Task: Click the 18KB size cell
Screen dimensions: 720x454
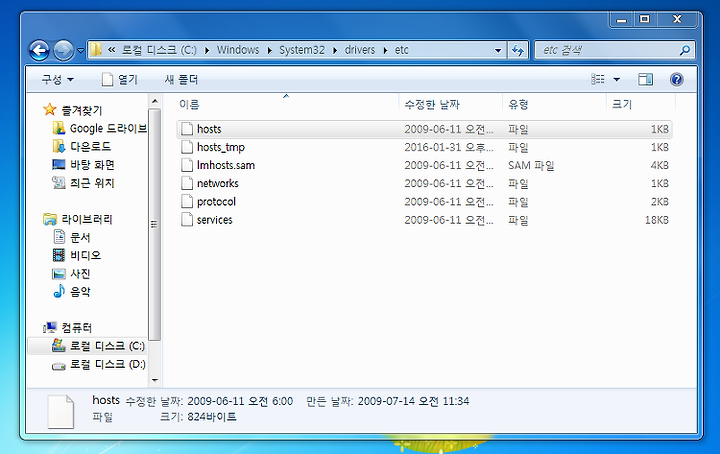Action: (x=657, y=220)
